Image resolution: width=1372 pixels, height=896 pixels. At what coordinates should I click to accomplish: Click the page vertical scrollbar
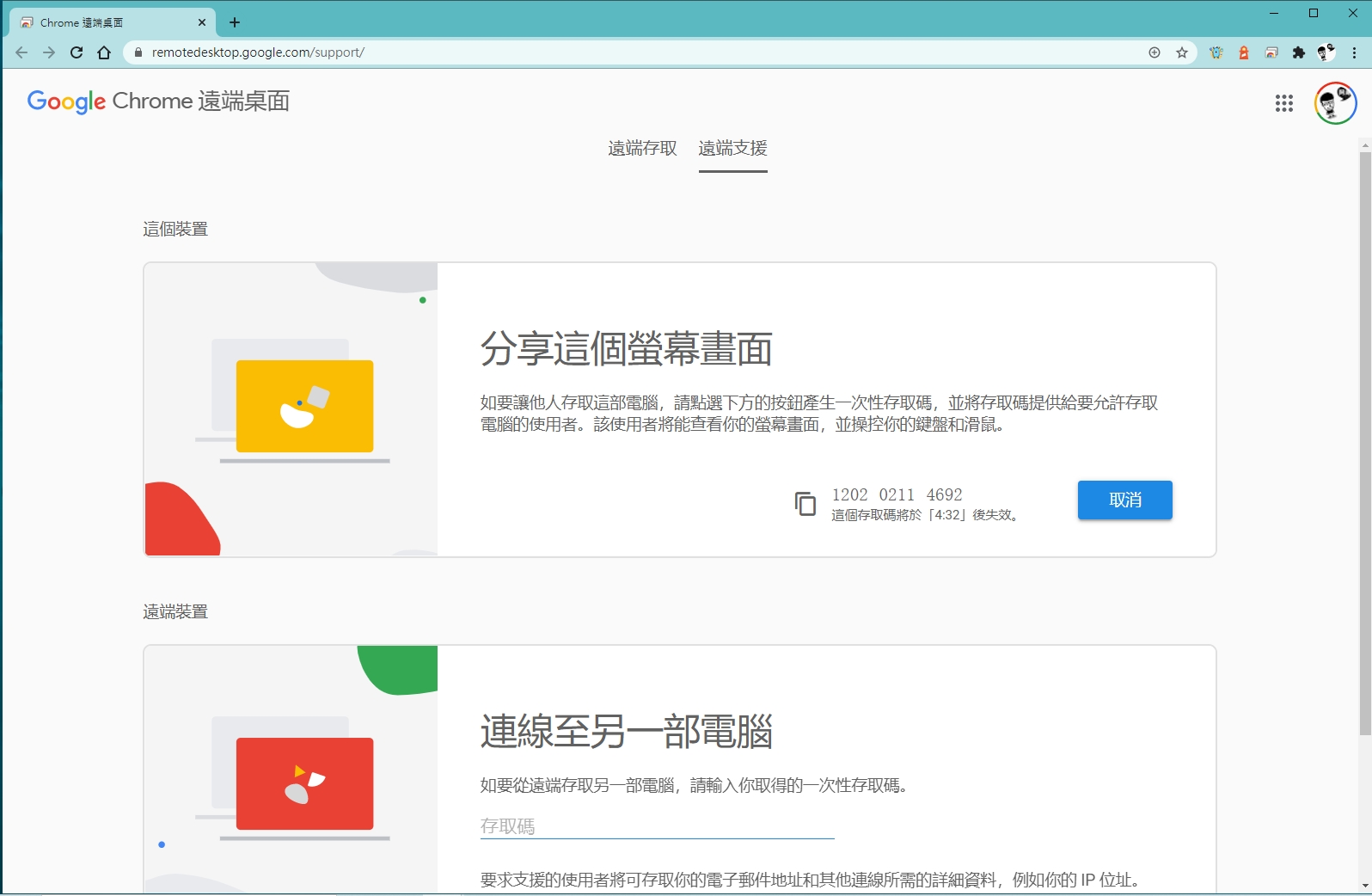pos(1365,444)
